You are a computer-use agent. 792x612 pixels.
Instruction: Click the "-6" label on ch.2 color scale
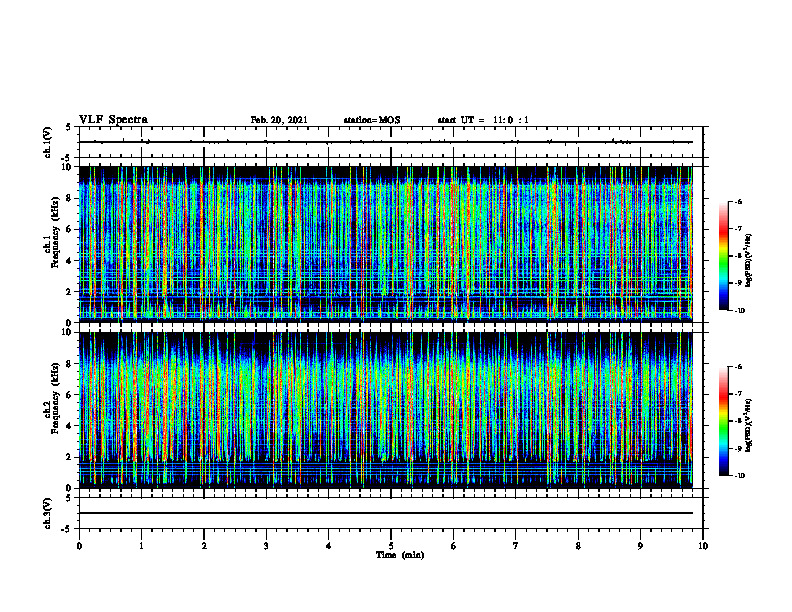pos(738,367)
